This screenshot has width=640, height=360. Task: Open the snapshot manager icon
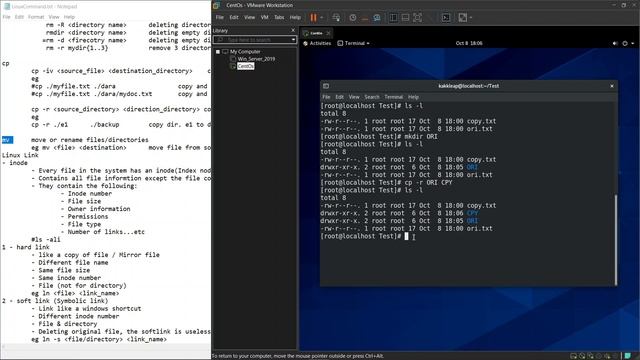click(377, 18)
